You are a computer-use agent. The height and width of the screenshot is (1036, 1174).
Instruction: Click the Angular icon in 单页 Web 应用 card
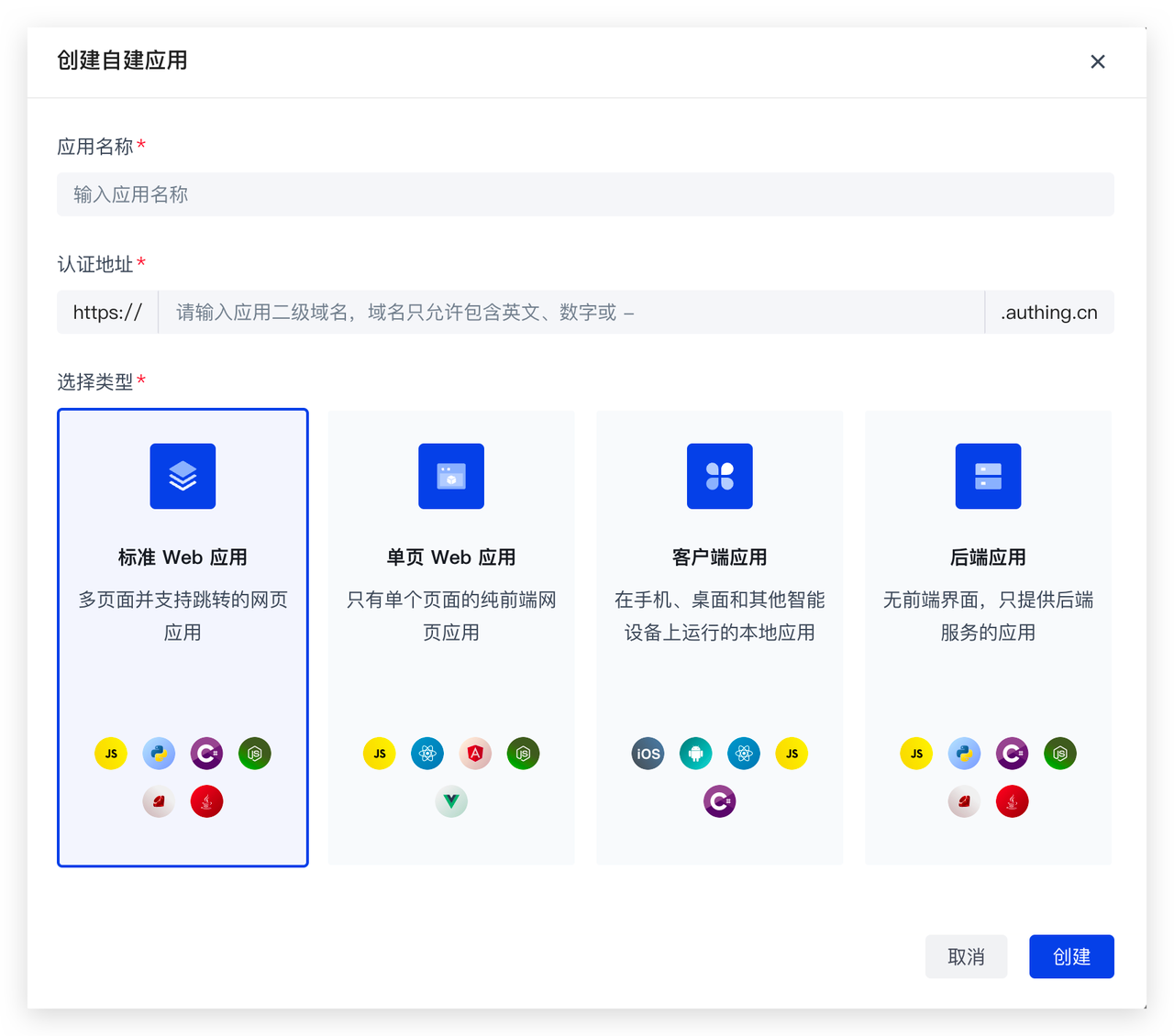point(475,754)
